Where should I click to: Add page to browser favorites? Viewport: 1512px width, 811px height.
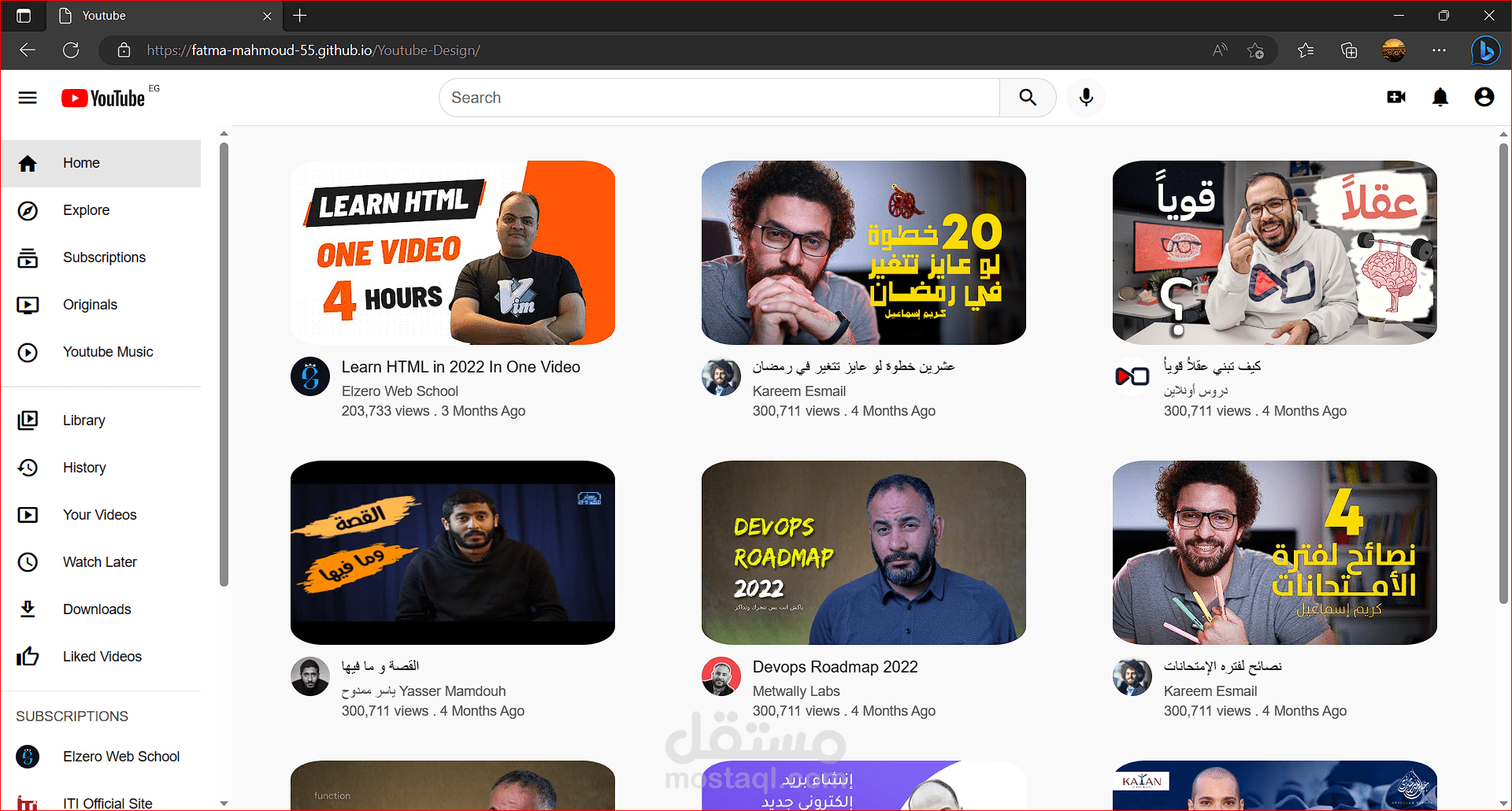(1255, 50)
